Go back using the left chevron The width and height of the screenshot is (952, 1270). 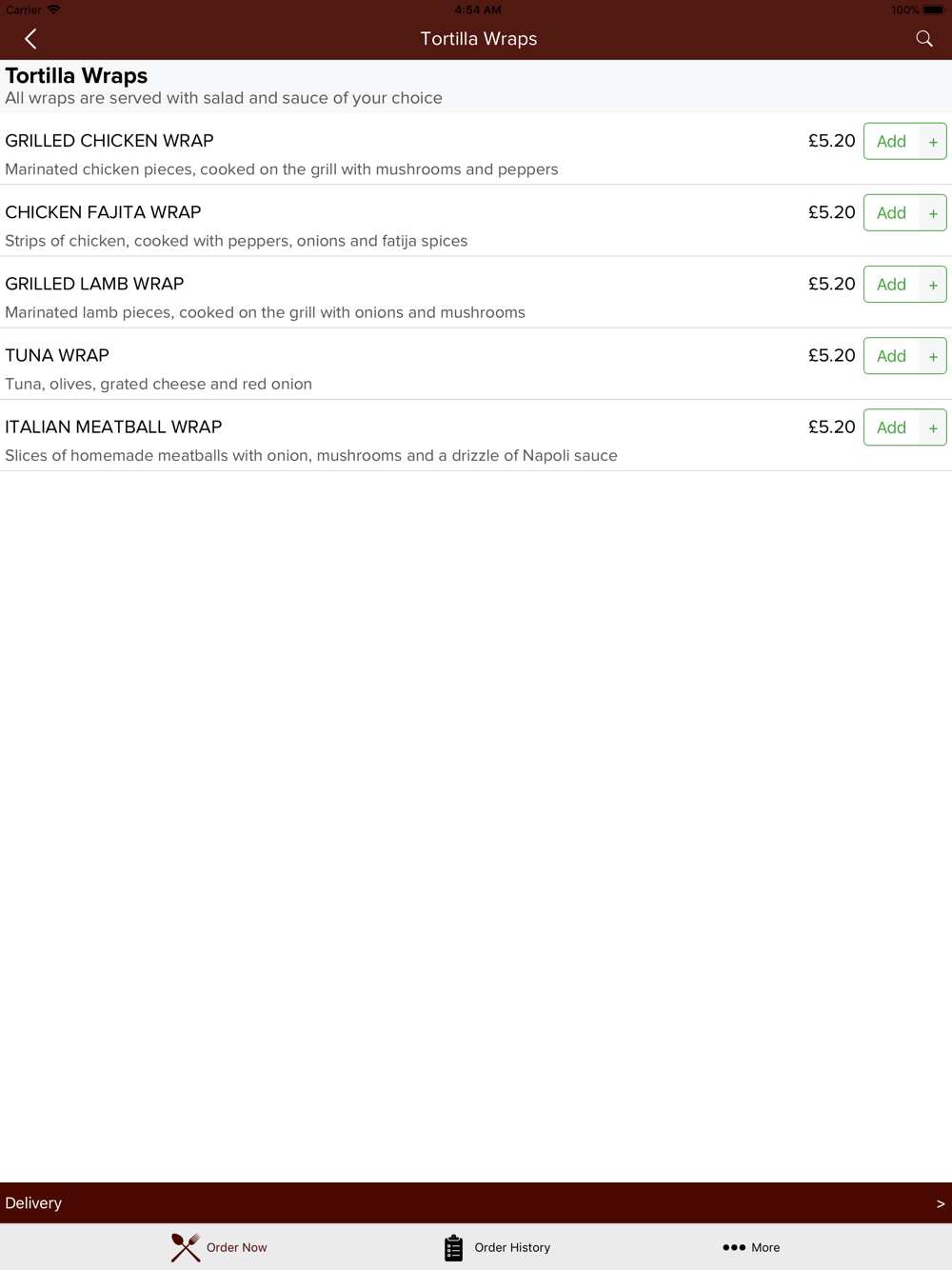pos(30,39)
